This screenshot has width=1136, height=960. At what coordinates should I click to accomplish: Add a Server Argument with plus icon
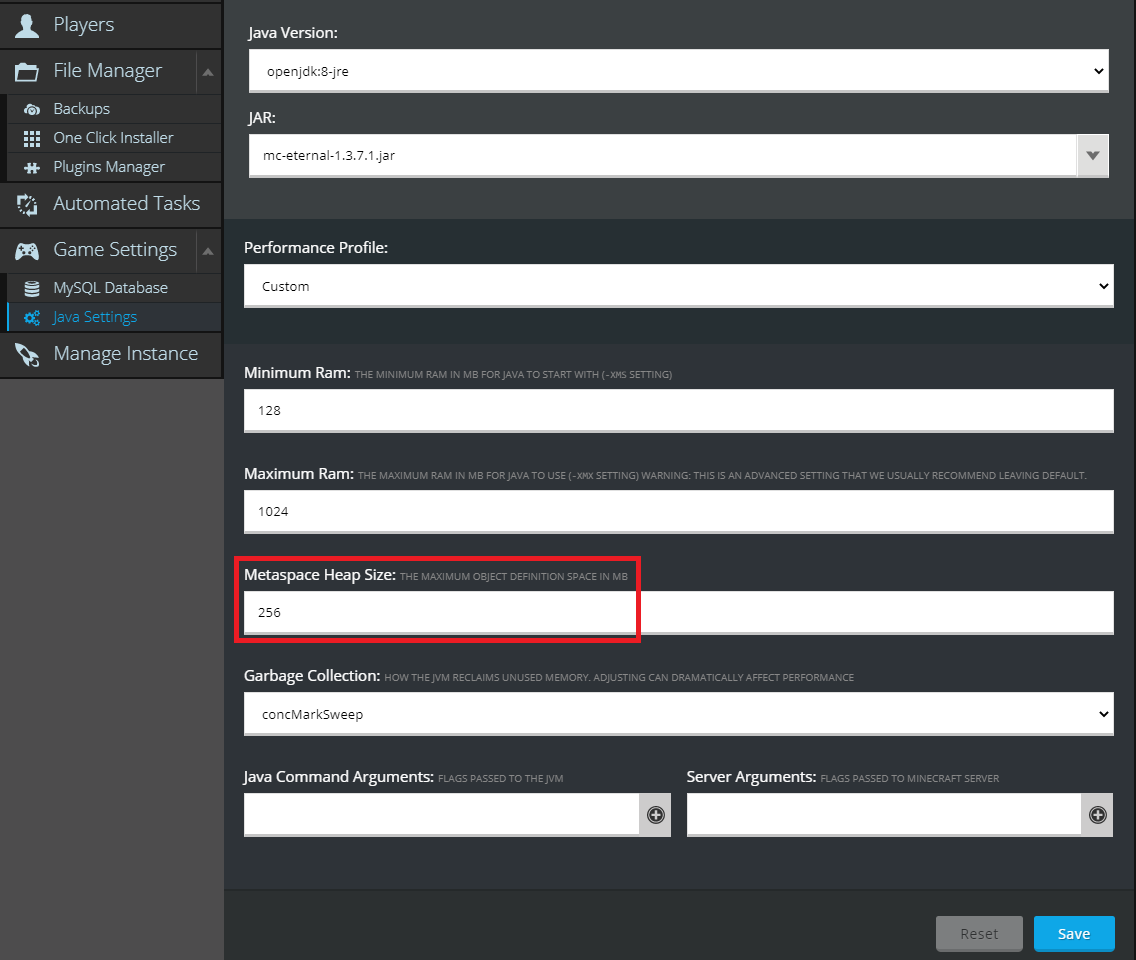1098,815
